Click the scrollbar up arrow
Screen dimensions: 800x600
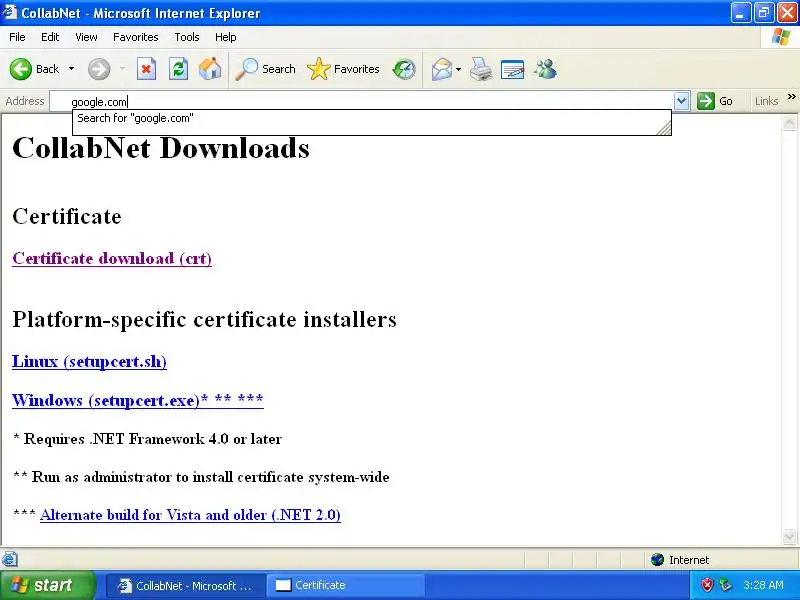coord(789,123)
